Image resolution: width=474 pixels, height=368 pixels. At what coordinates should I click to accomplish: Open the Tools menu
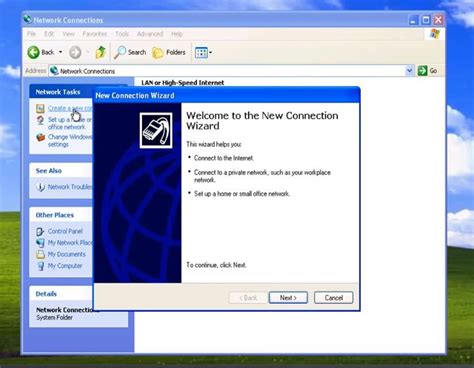click(x=122, y=34)
